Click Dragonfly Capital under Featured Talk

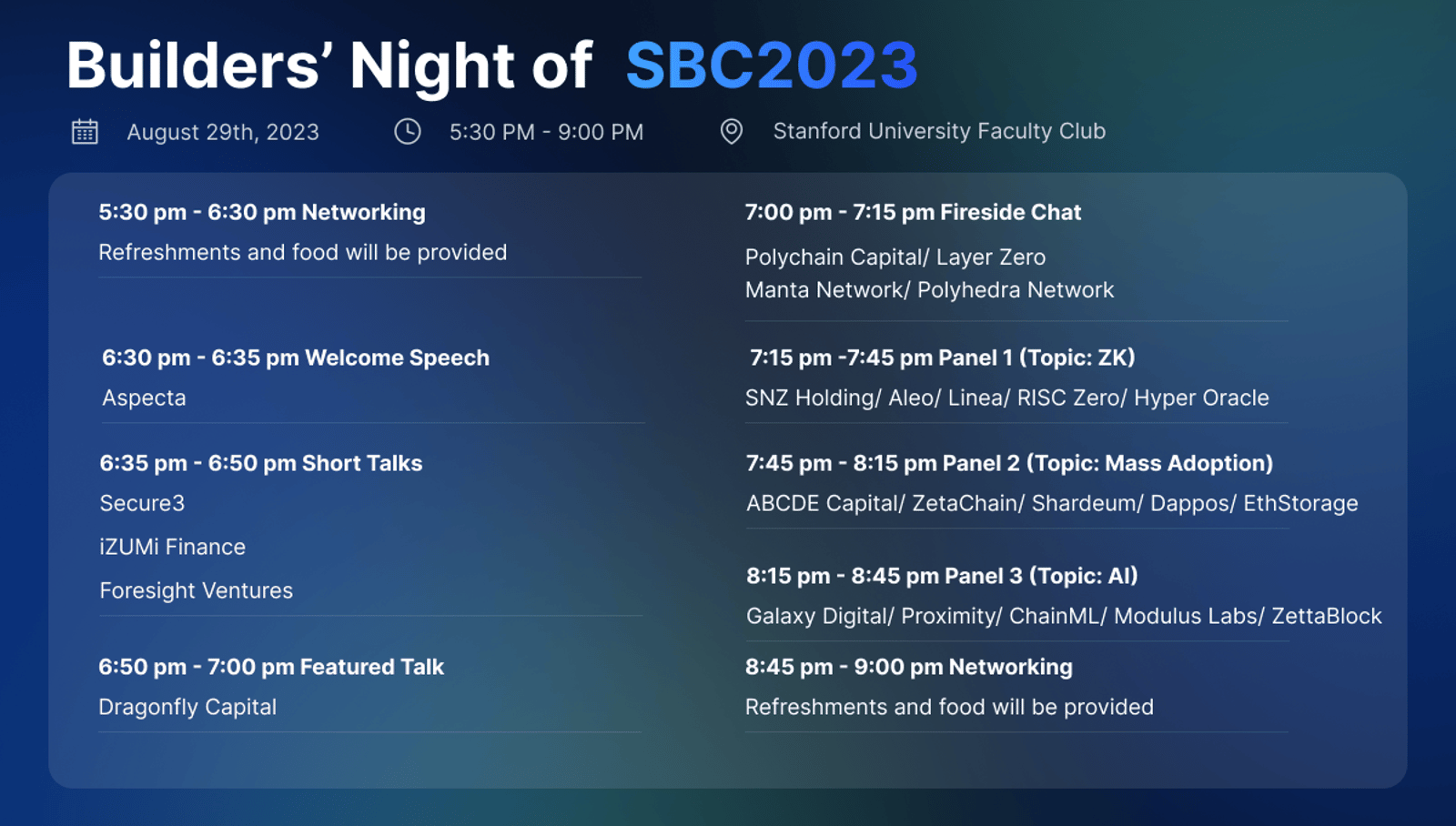point(187,707)
